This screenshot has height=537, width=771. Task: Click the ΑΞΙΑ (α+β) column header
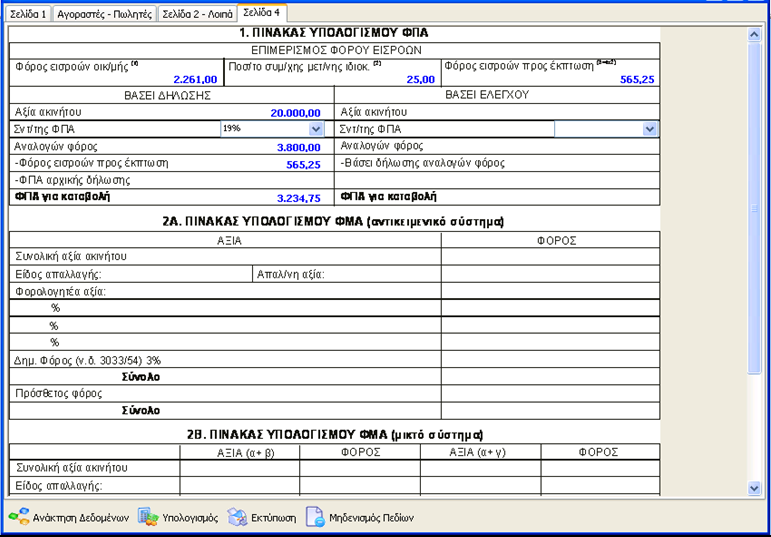245,452
